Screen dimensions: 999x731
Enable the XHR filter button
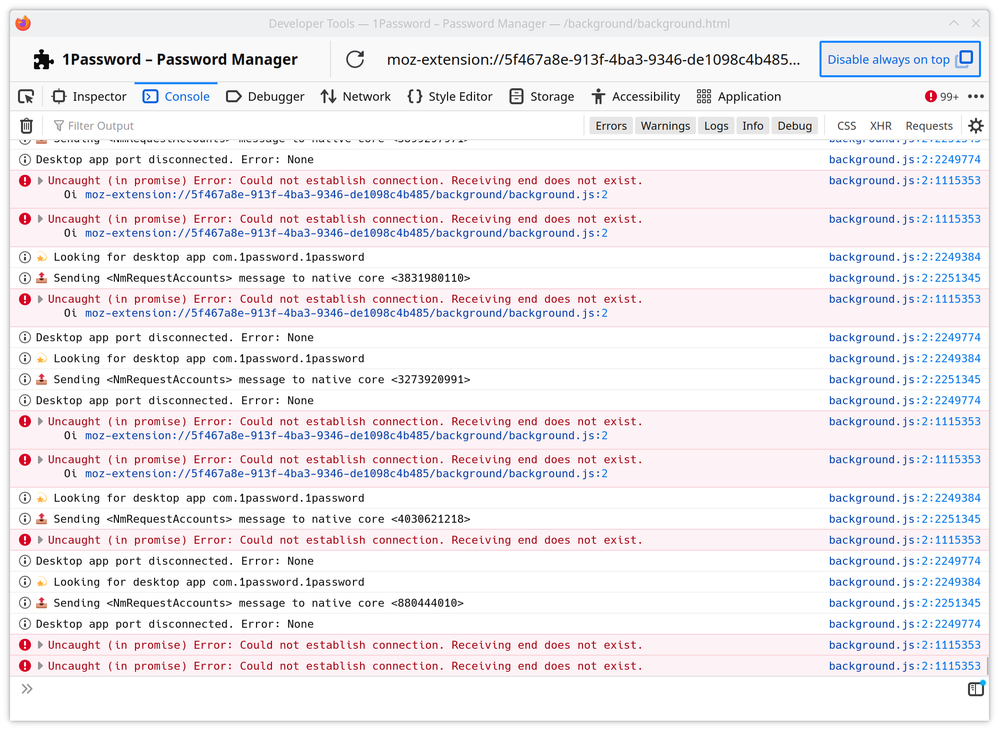880,126
